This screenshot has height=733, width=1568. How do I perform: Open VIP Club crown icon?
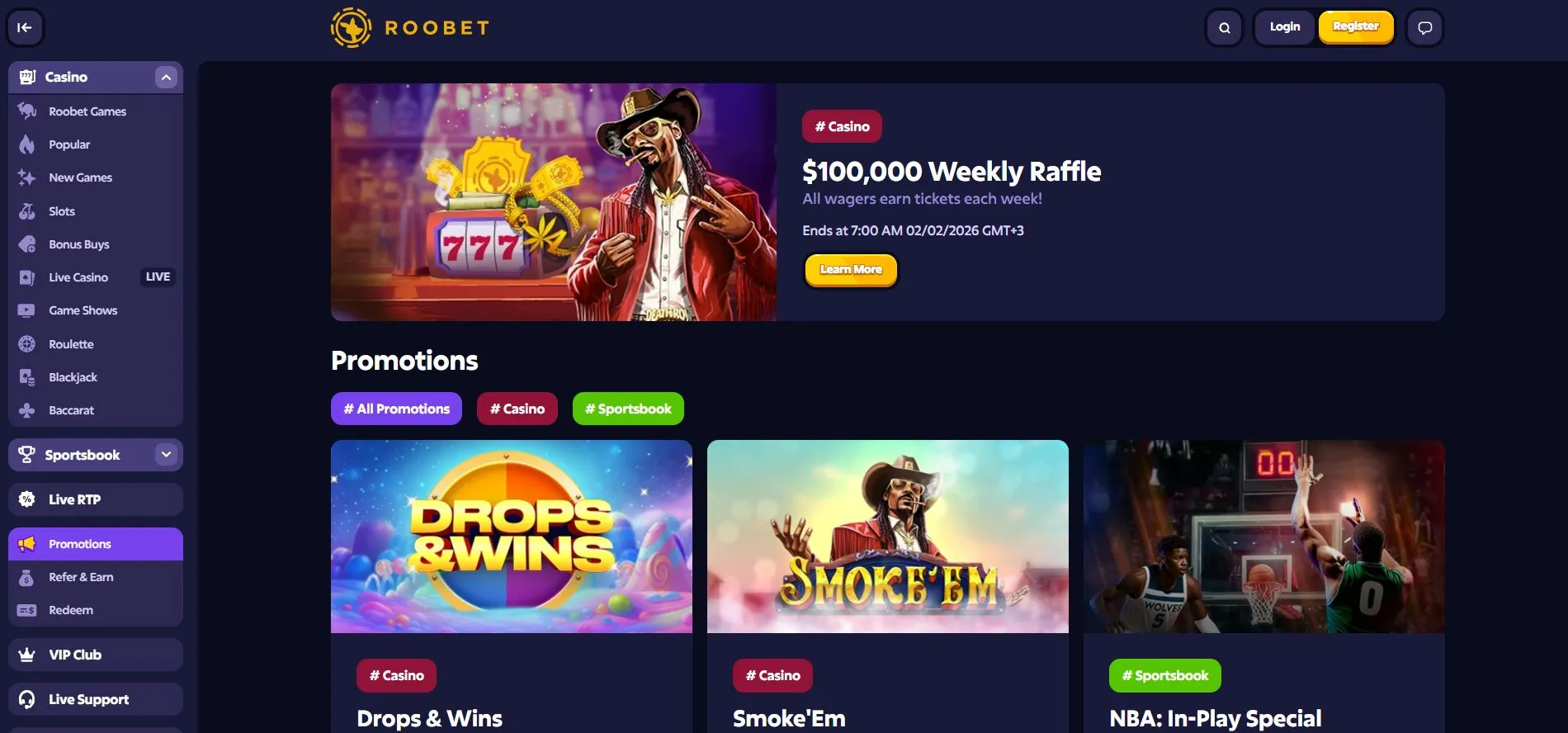[27, 655]
